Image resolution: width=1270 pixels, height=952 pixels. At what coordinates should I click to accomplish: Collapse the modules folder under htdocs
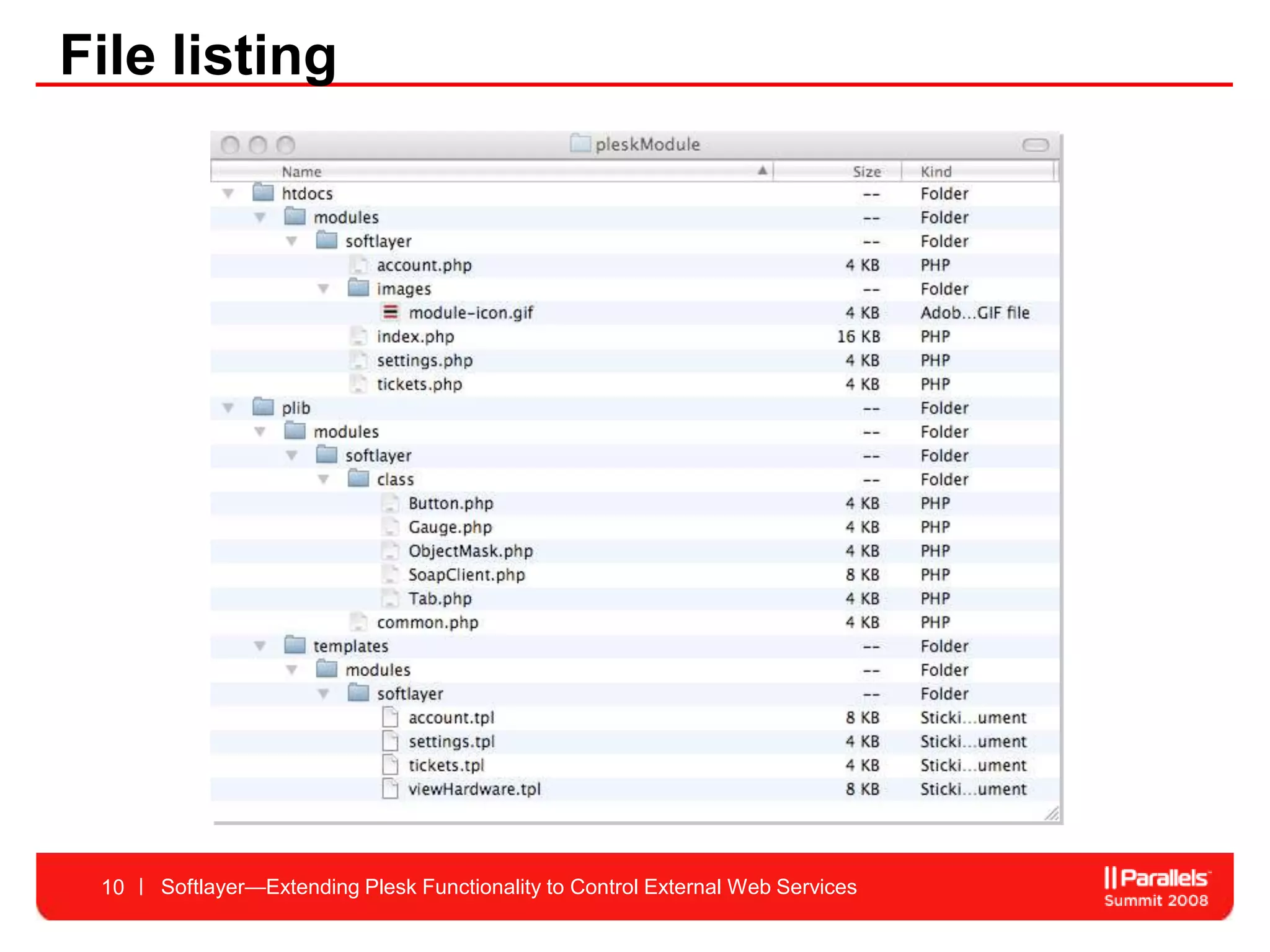260,218
